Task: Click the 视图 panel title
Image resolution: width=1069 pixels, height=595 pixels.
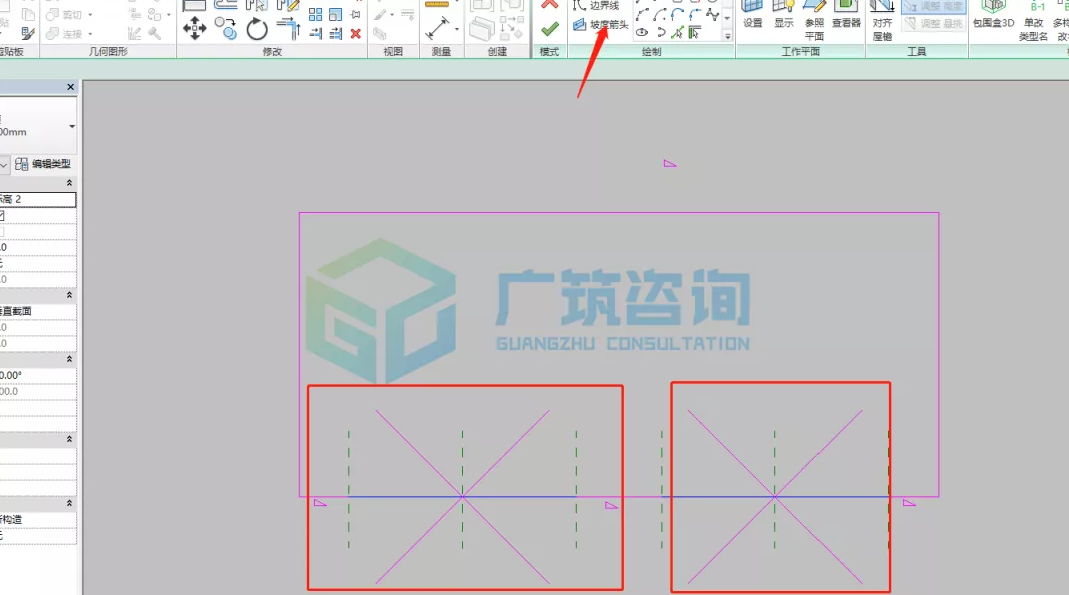Action: pos(393,52)
